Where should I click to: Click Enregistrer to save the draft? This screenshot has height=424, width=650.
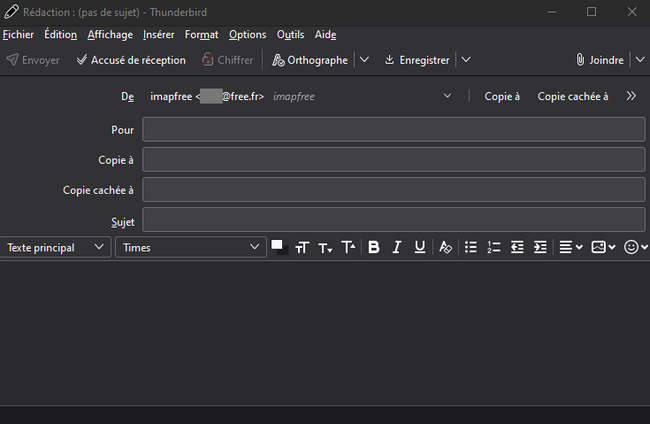pos(417,60)
